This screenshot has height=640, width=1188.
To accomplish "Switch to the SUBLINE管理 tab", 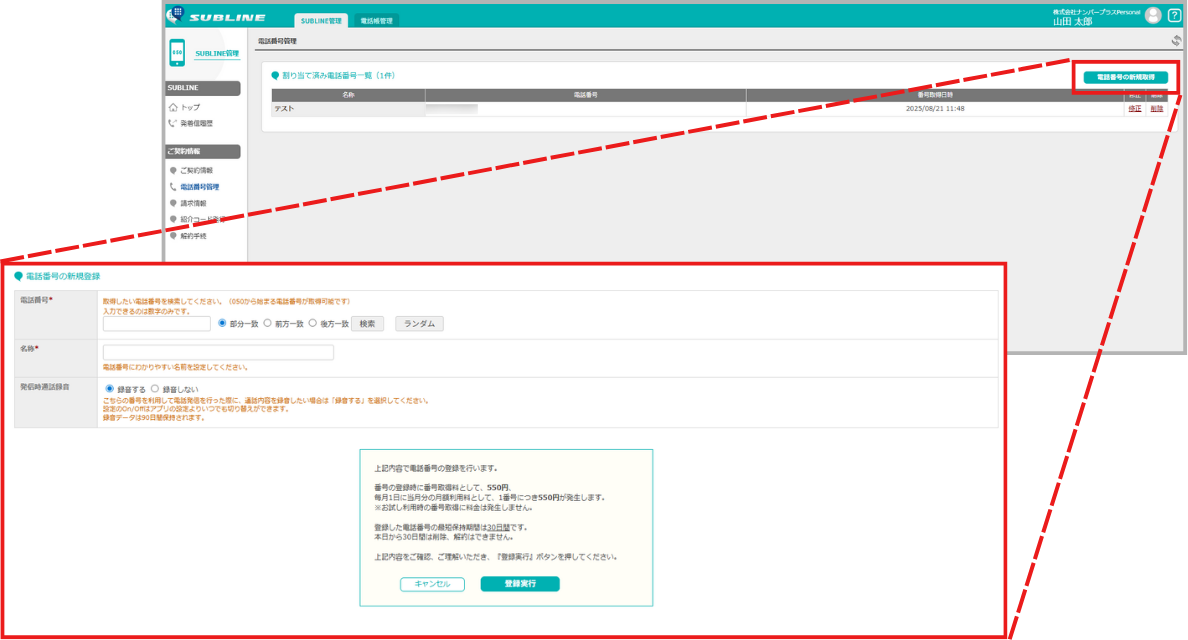I will pyautogui.click(x=320, y=20).
